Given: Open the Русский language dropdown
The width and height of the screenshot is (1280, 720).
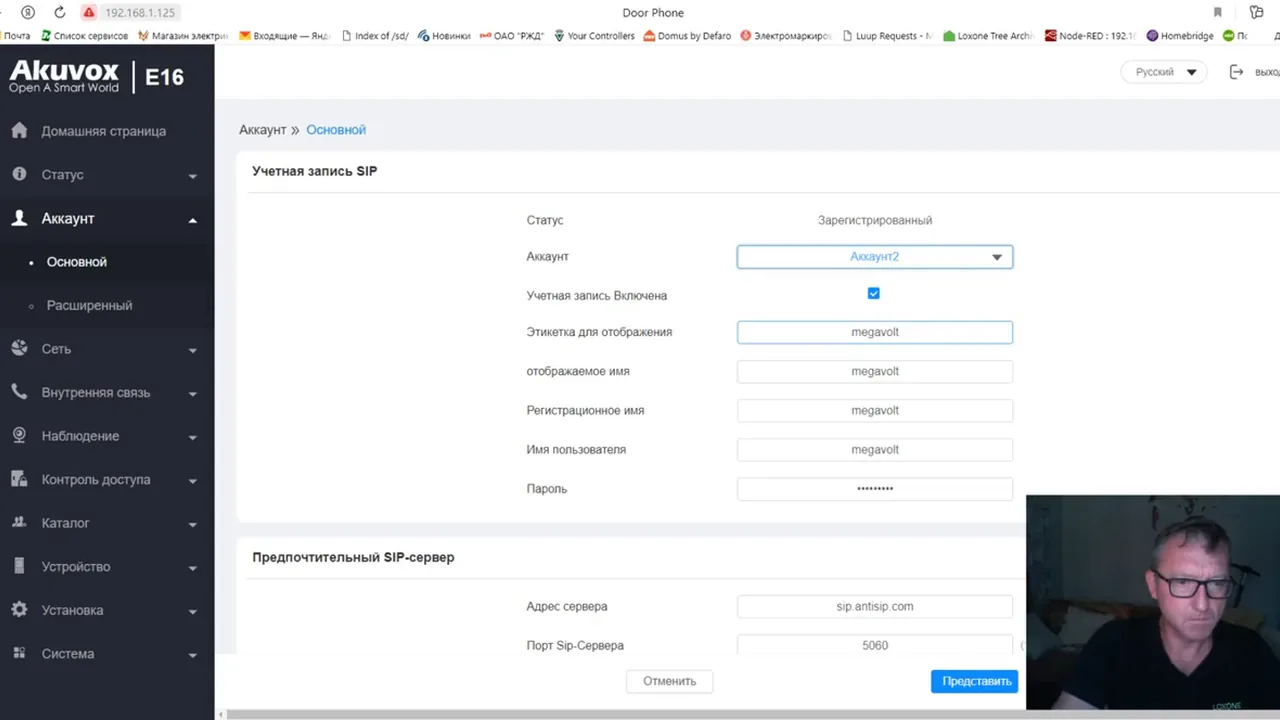Looking at the screenshot, I should pyautogui.click(x=1165, y=72).
